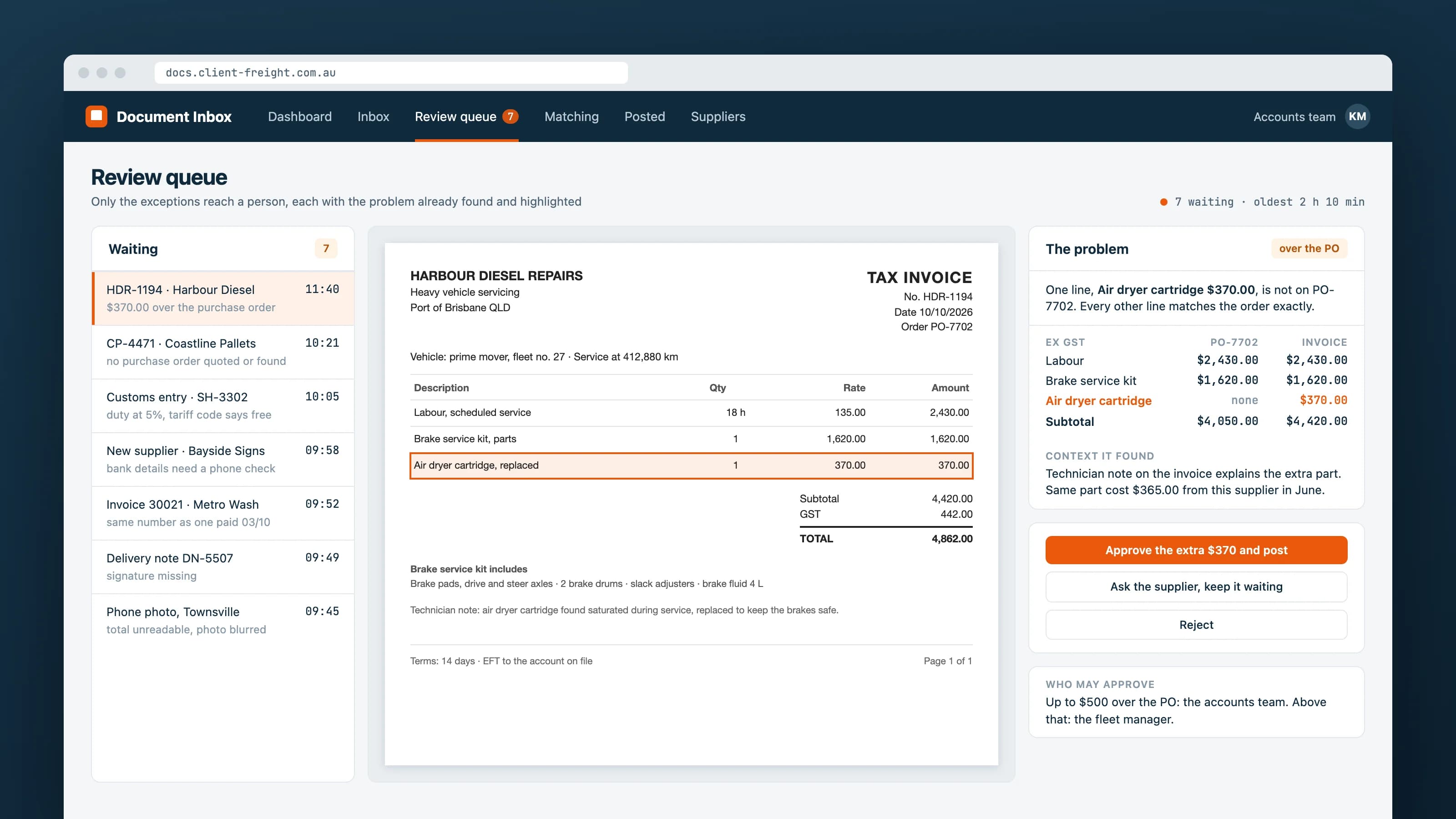Image resolution: width=1456 pixels, height=819 pixels.
Task: Click the Technician note line on invoice
Action: [x=624, y=611]
